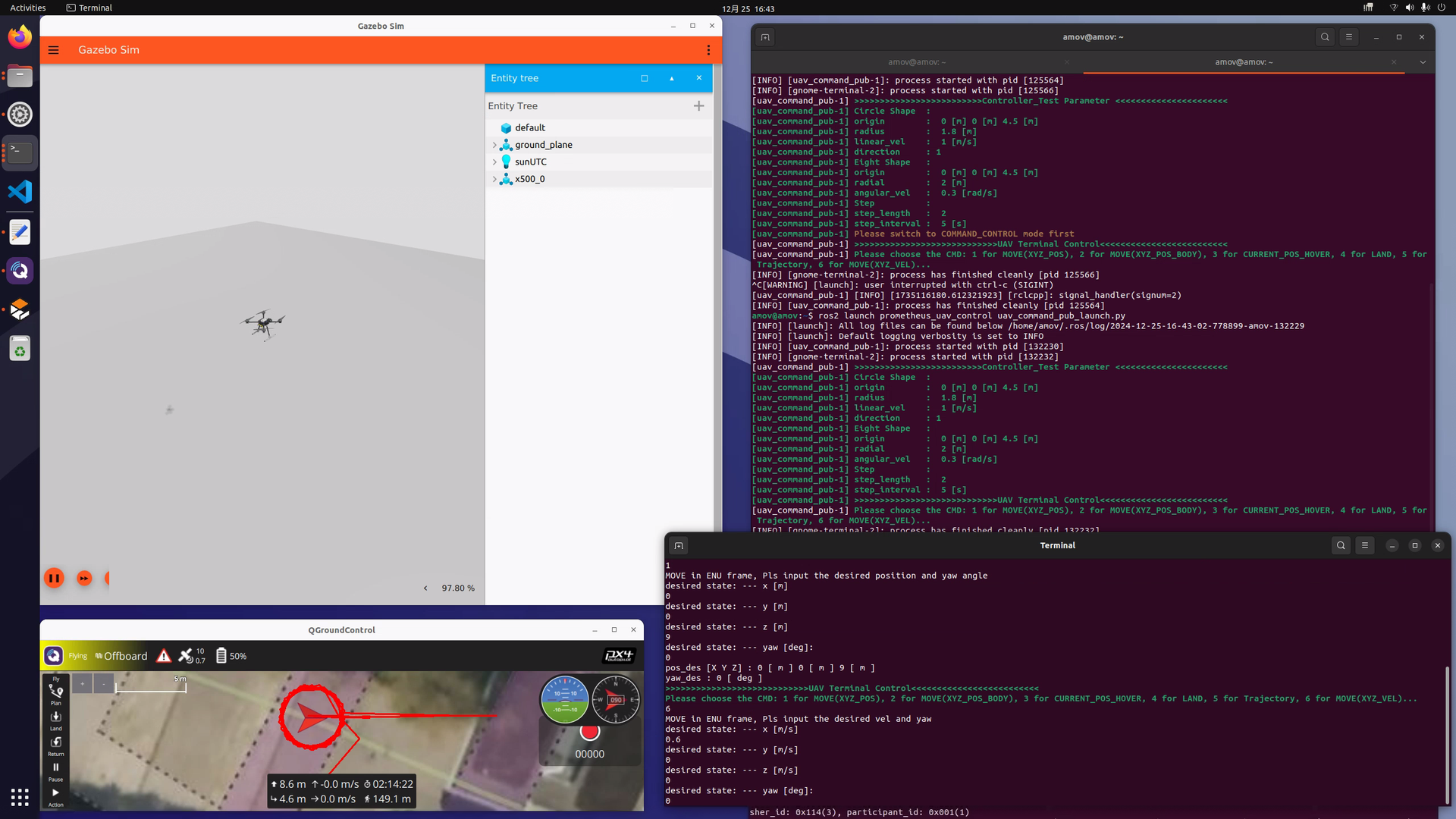
Task: Select the ground_plane model row
Action: pos(599,145)
